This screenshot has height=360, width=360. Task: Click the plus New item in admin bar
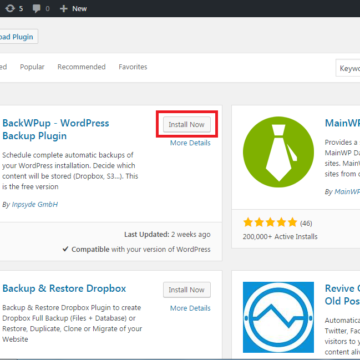73,8
